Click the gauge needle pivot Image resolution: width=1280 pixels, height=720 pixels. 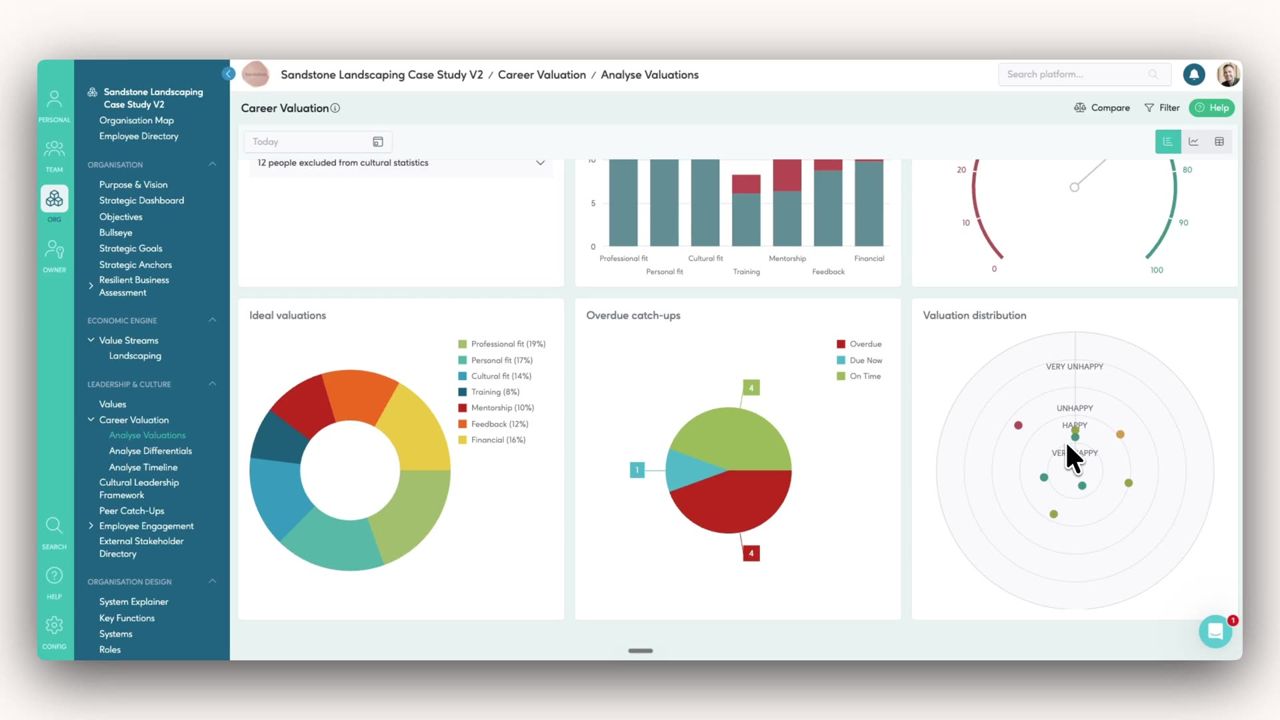(1074, 187)
